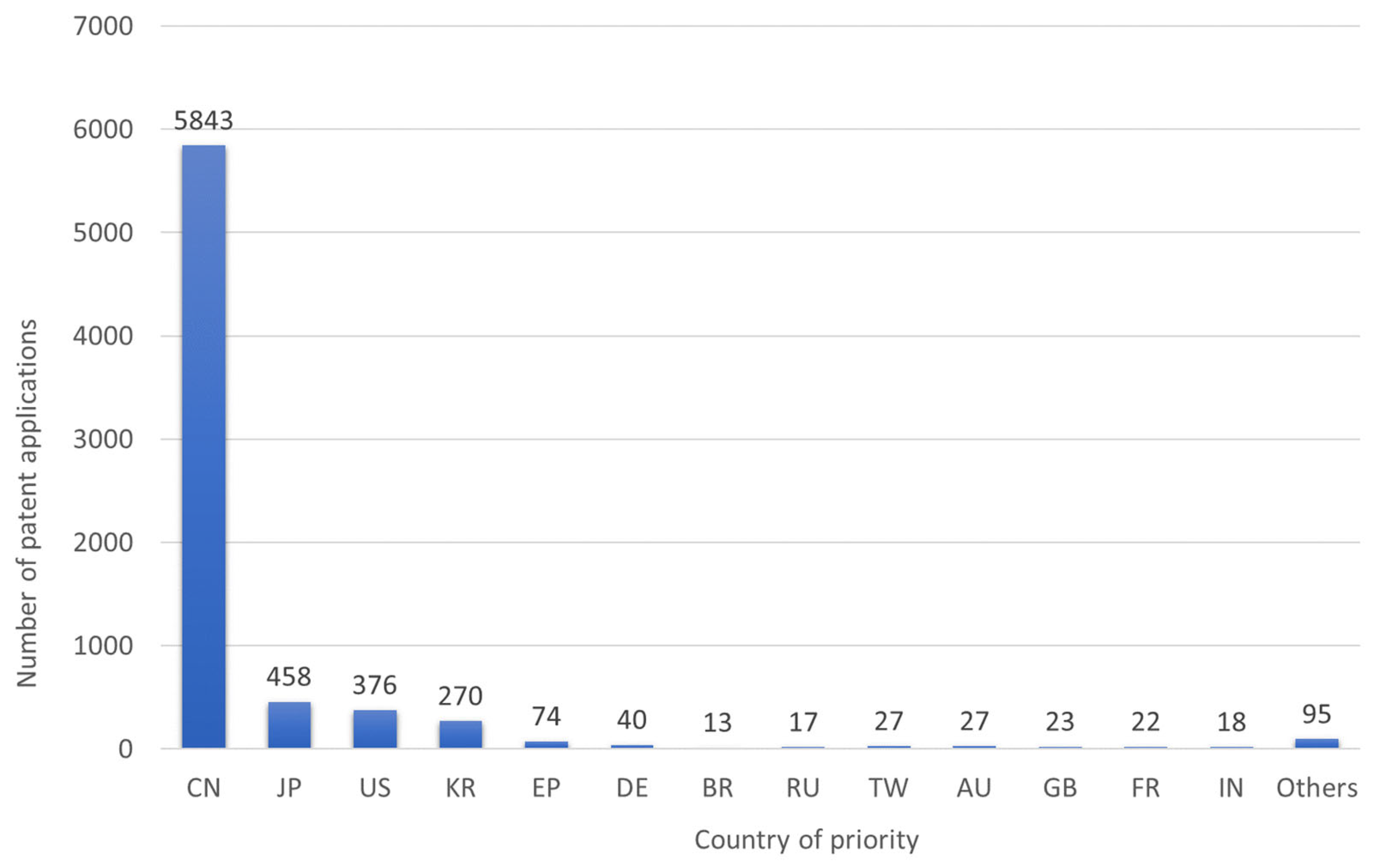Select the TW category label

[x=888, y=788]
